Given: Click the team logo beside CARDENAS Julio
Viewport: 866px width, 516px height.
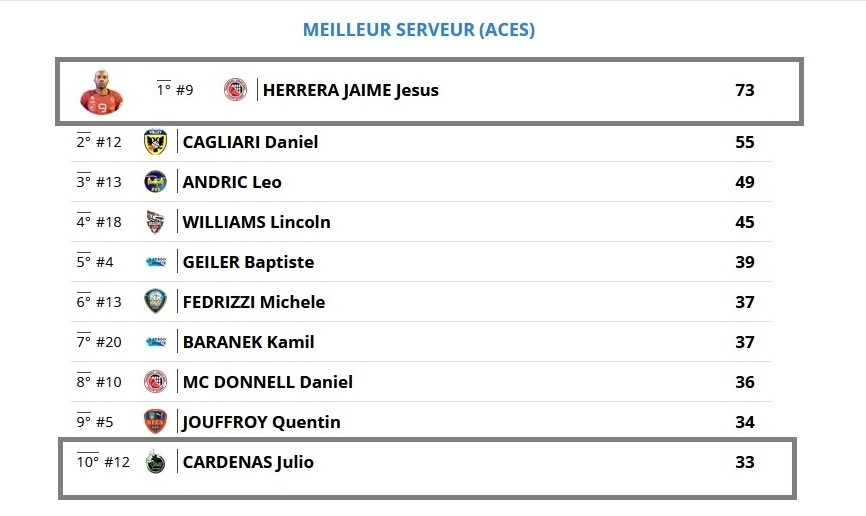Looking at the screenshot, I should coord(155,462).
